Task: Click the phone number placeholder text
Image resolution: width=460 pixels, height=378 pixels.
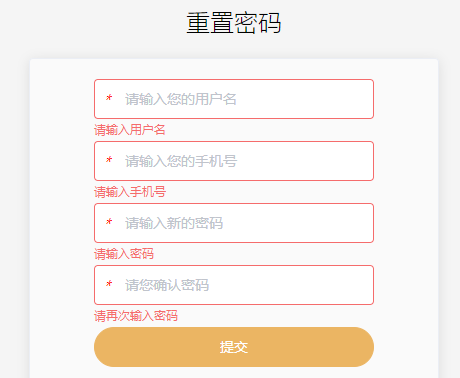Action: (x=181, y=161)
